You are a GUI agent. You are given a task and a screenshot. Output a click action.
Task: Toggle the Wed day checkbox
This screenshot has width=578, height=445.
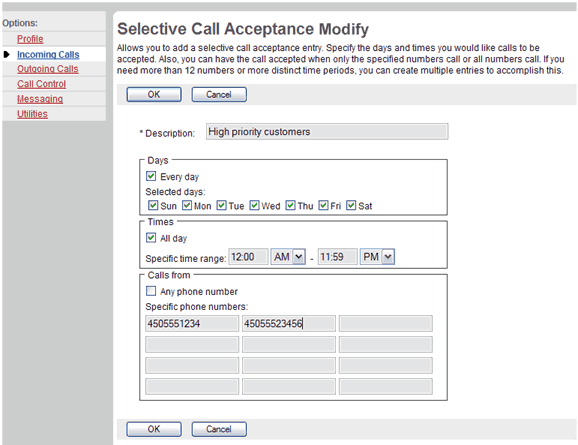[x=254, y=205]
